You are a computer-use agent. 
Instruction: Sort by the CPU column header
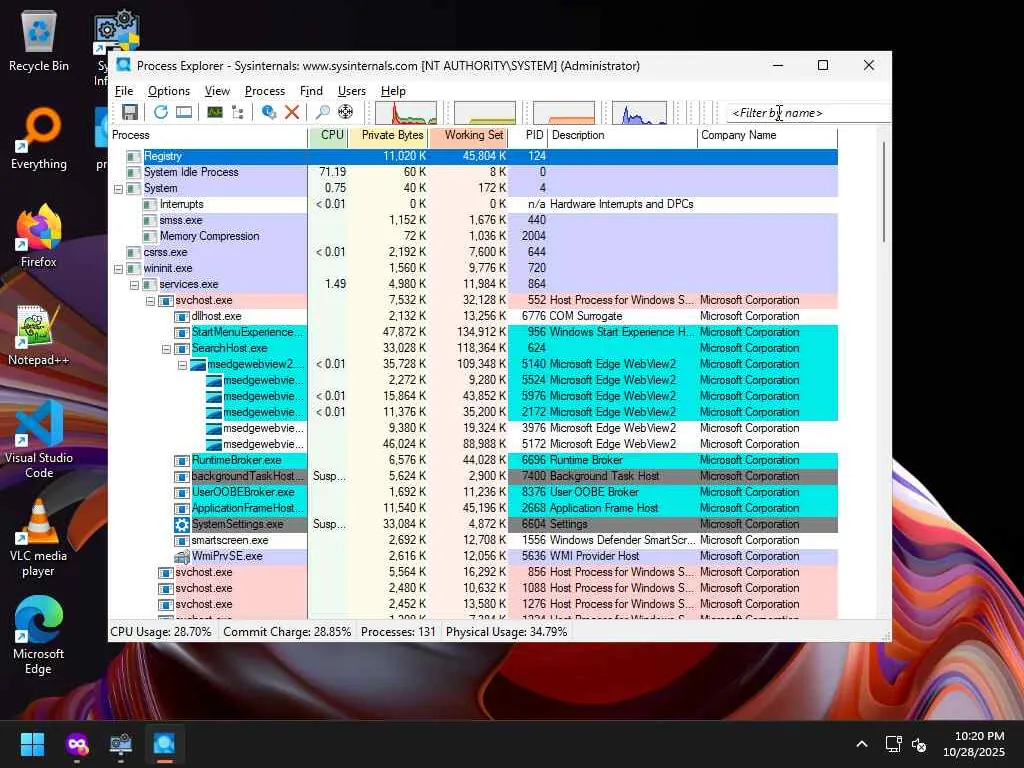point(328,135)
